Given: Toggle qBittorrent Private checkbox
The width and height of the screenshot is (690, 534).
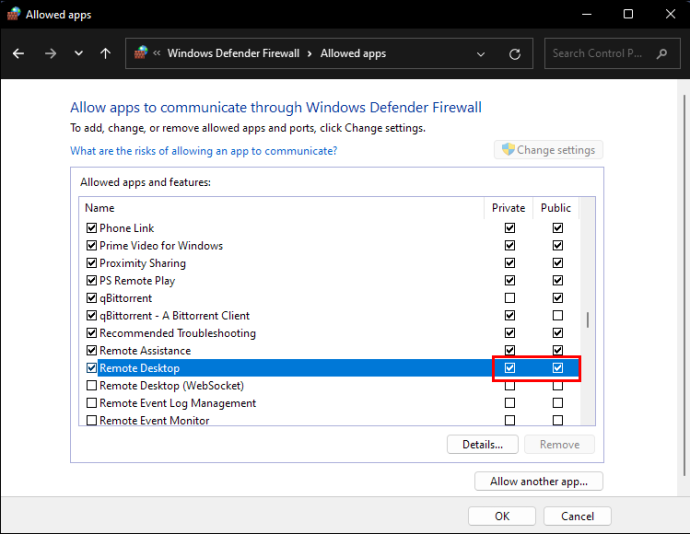Looking at the screenshot, I should [x=510, y=298].
